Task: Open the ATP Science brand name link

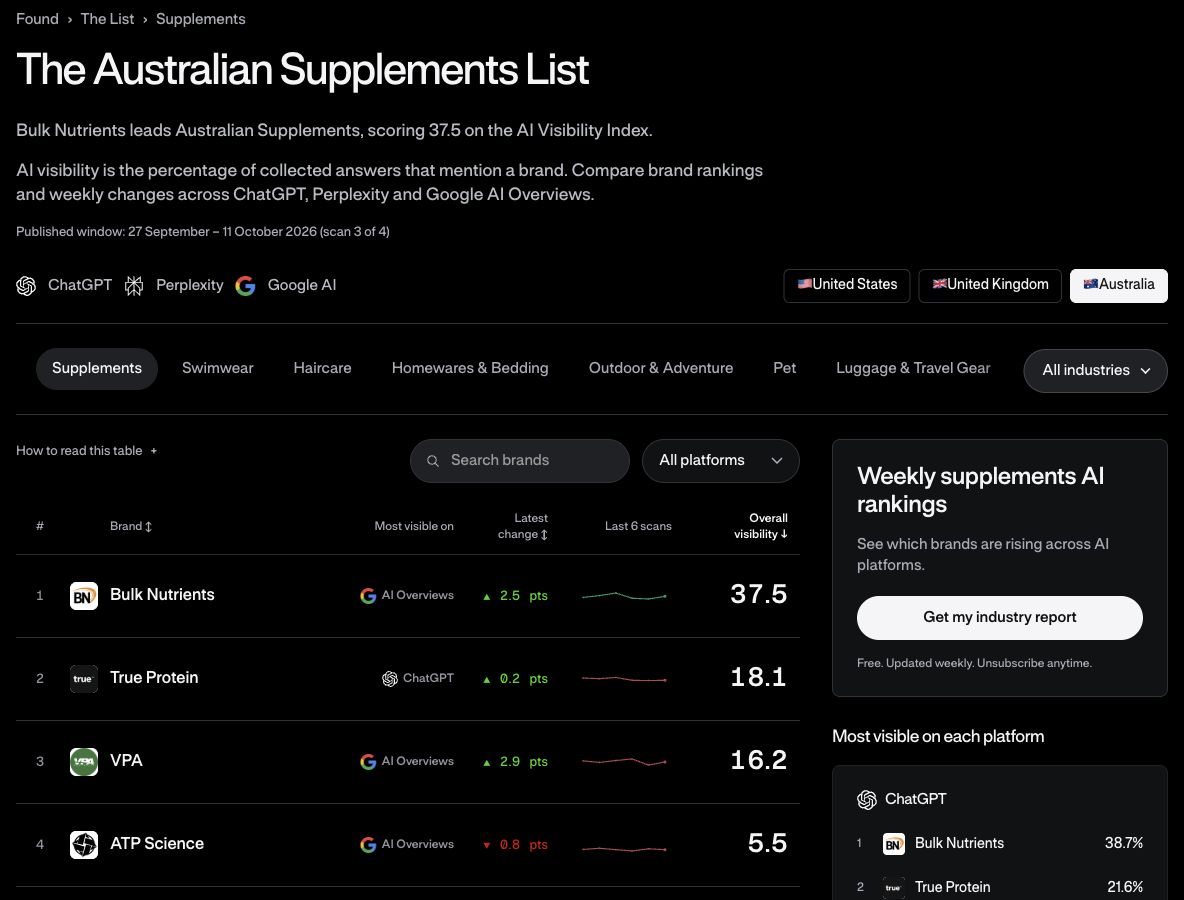Action: (x=157, y=844)
